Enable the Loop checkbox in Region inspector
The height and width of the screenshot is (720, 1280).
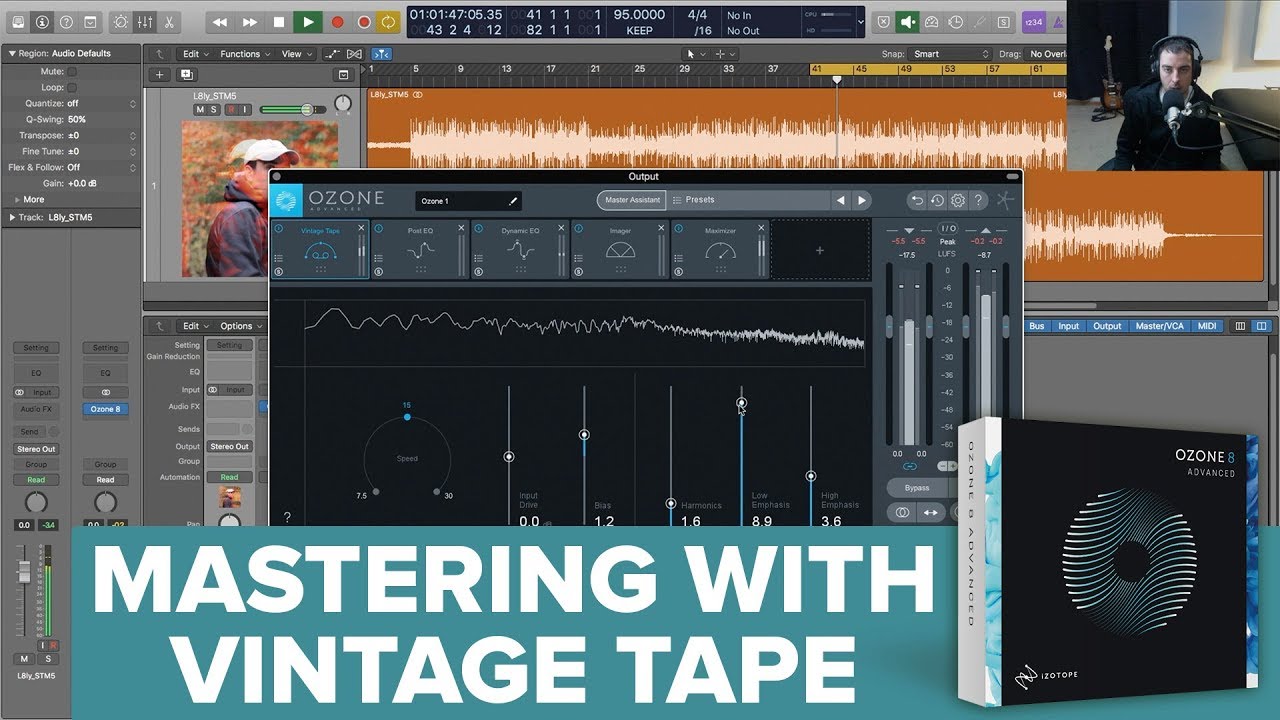point(72,88)
